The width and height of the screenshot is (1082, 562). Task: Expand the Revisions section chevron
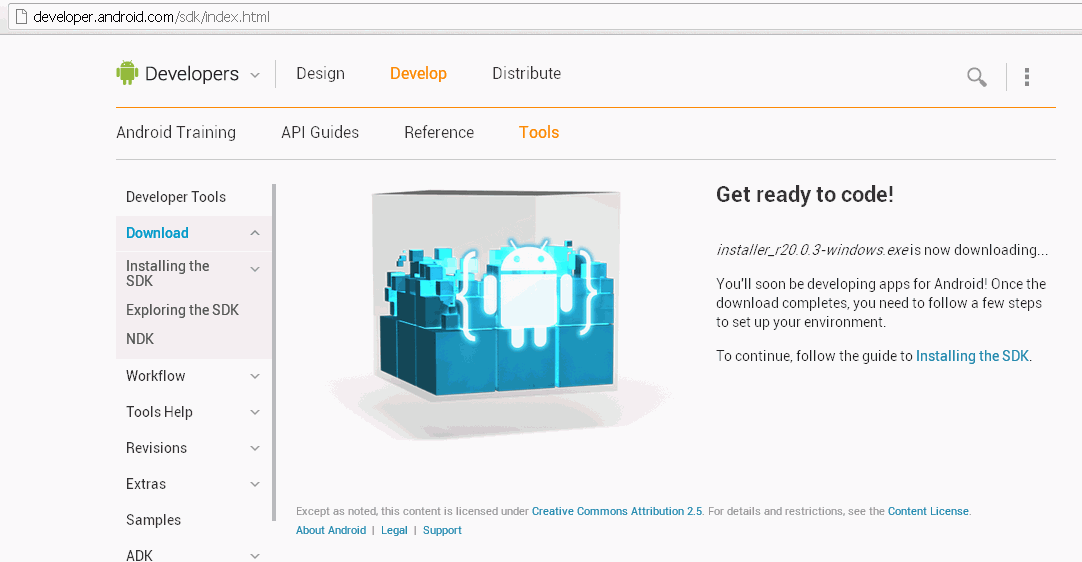click(x=255, y=448)
